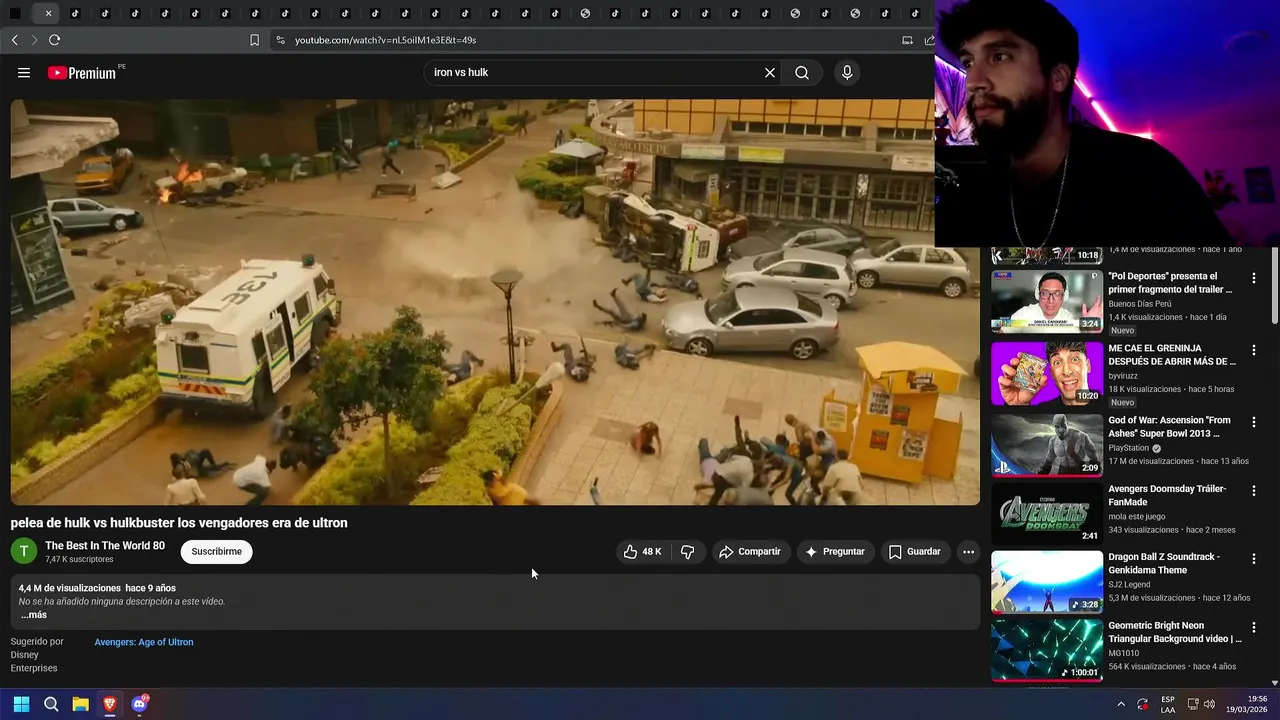This screenshot has width=1280, height=720.
Task: Open Discord from the taskbar
Action: click(x=139, y=704)
